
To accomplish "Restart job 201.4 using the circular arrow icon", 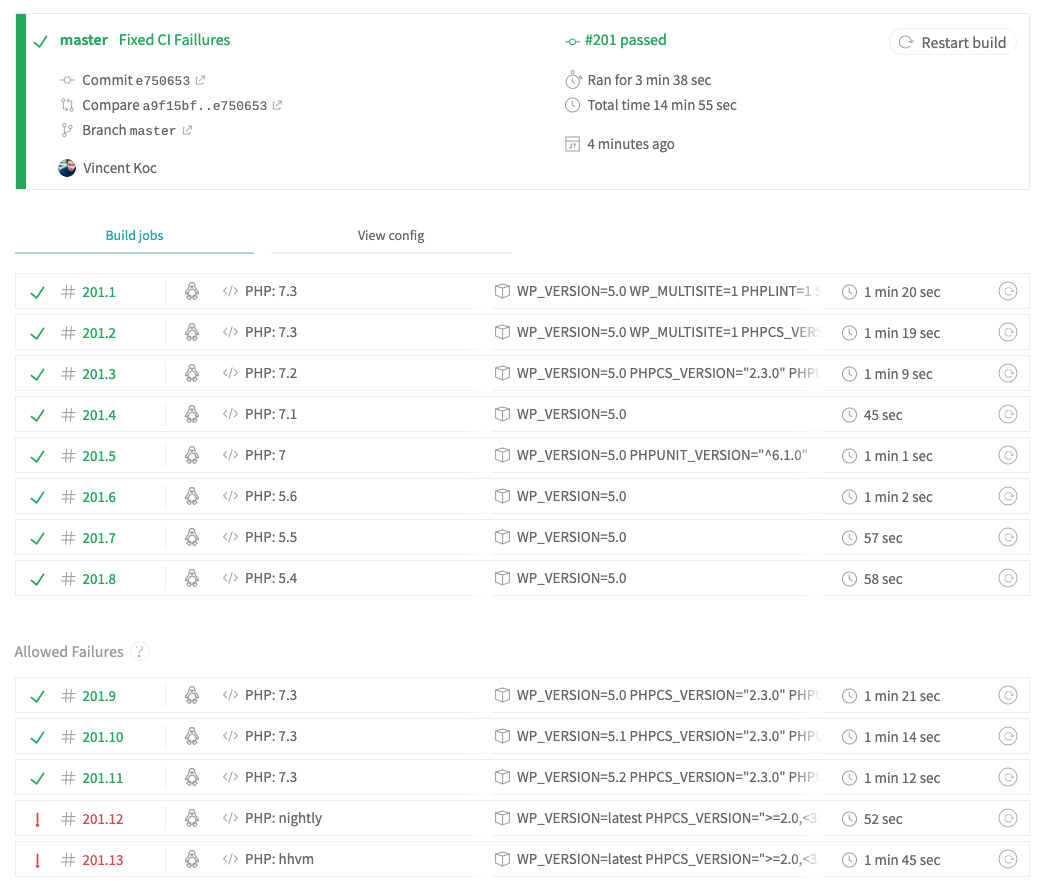I will click(x=1008, y=414).
